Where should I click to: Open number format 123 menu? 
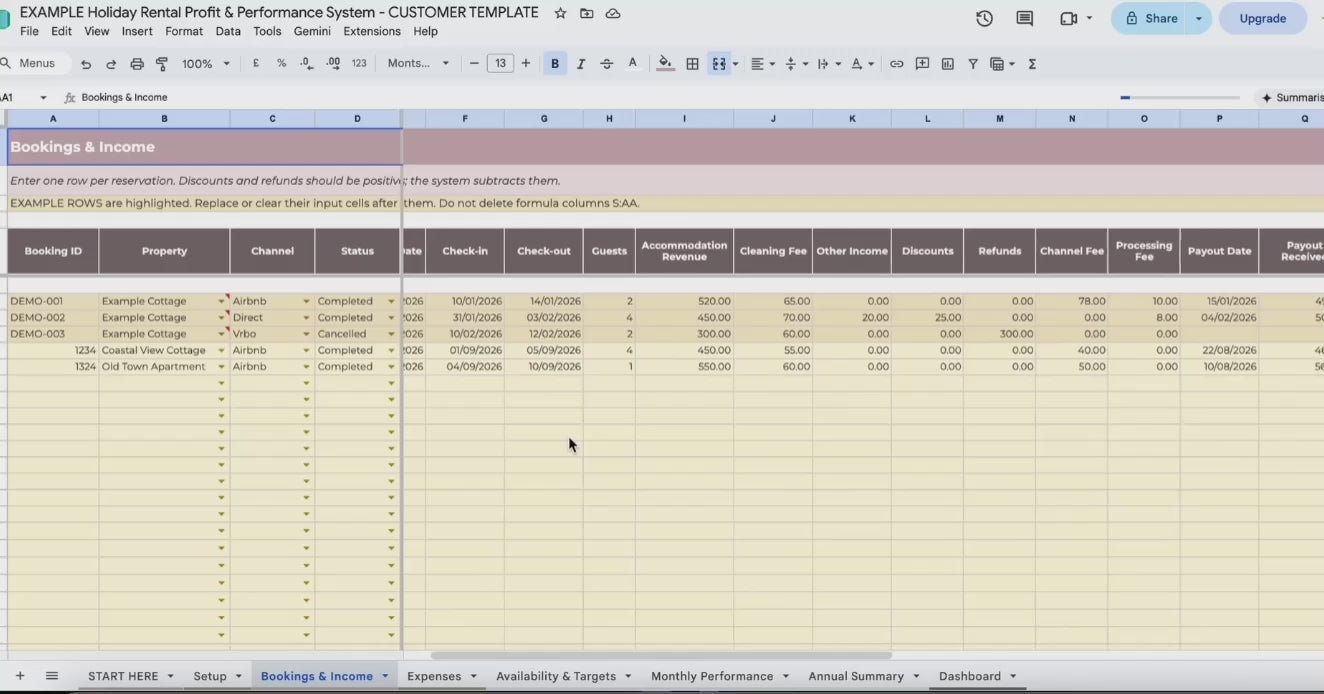point(359,63)
